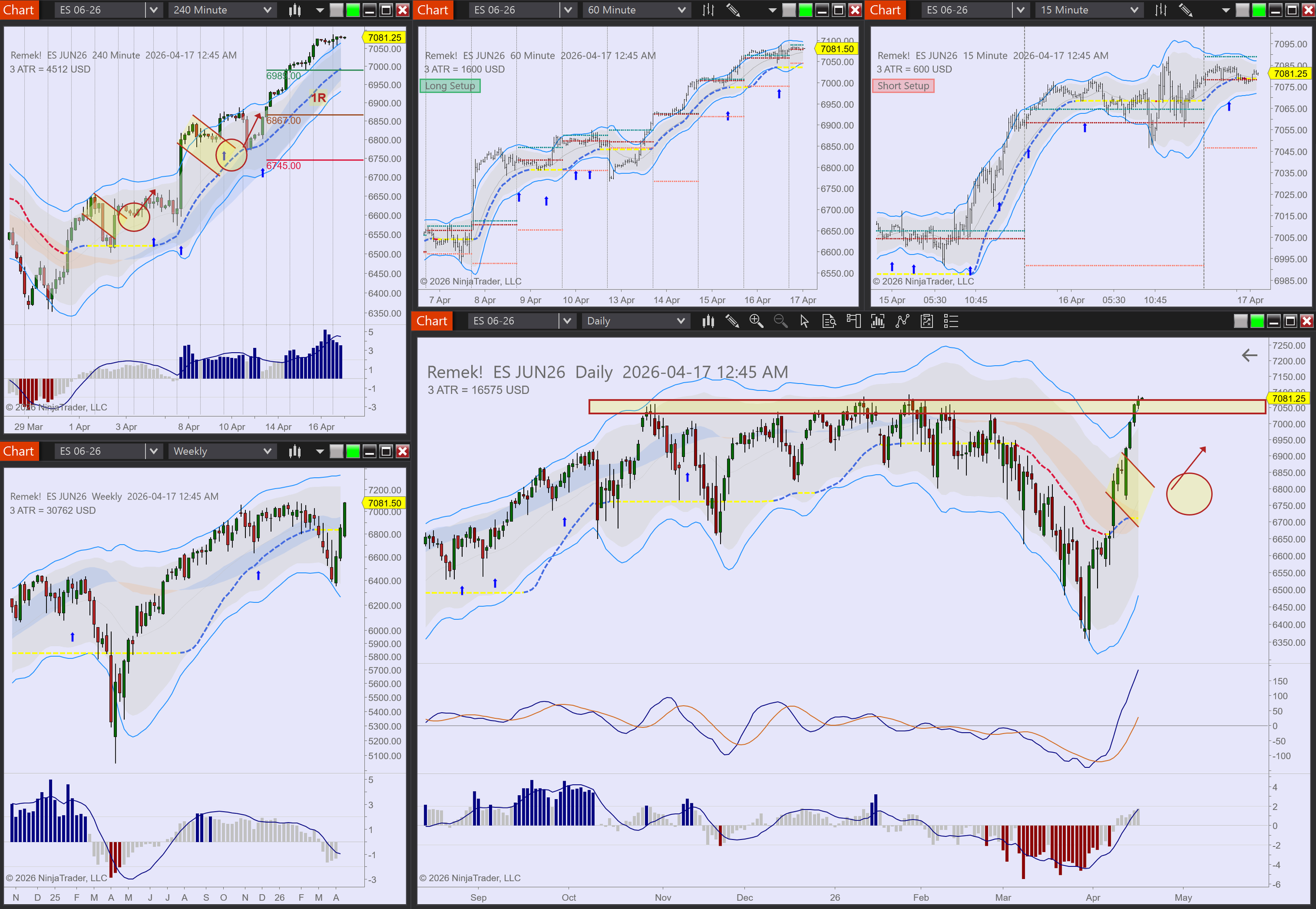Click the Chart tab of 60 Minute window

(433, 9)
